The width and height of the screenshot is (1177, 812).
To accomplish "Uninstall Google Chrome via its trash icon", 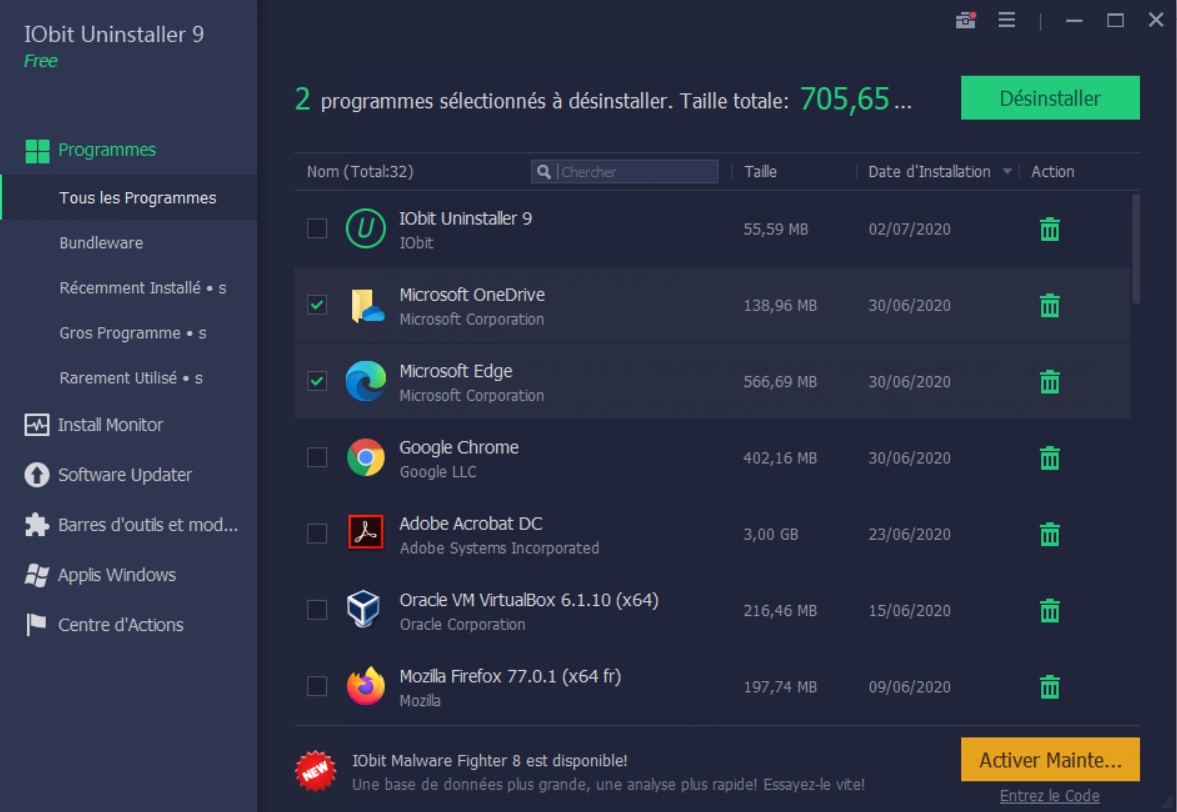I will [1048, 458].
